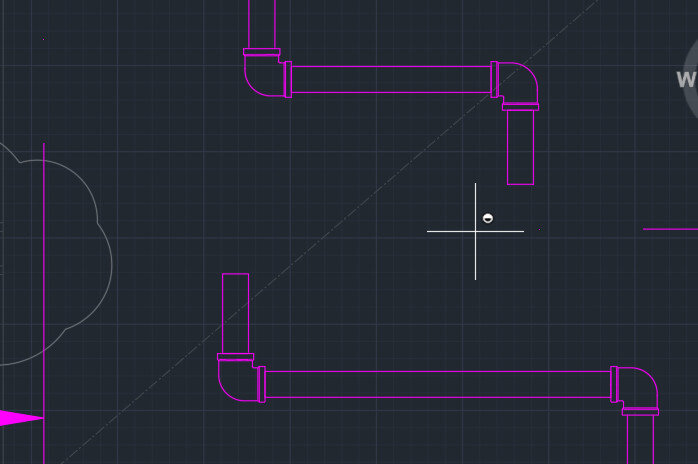Pick the upper-left elbow fitting
Screen dimensions: 698x464
pyautogui.click(x=267, y=73)
